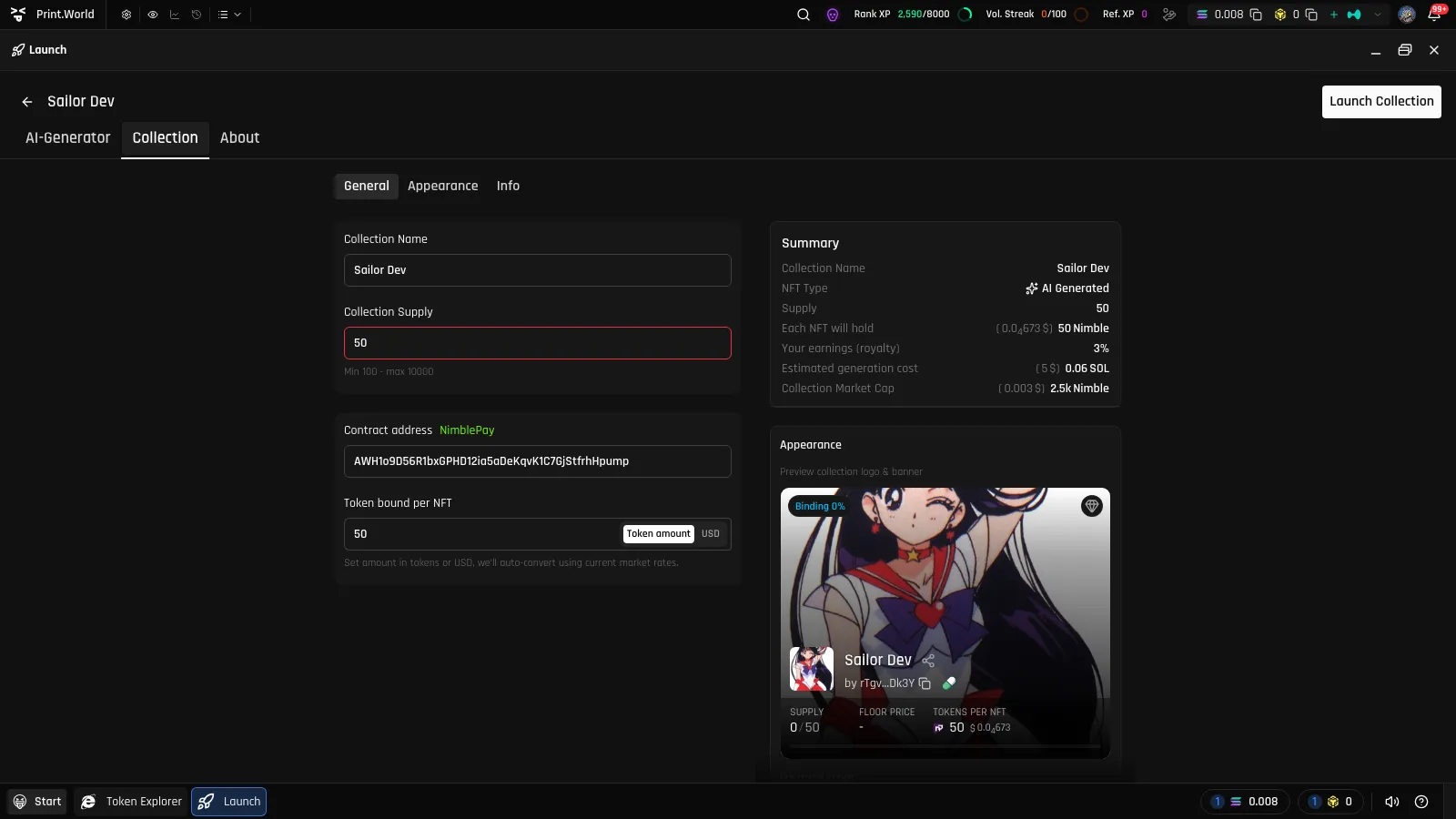Click the '0.06 SOL' estimated generation cost
Viewport: 1456px width, 819px height.
(1087, 369)
